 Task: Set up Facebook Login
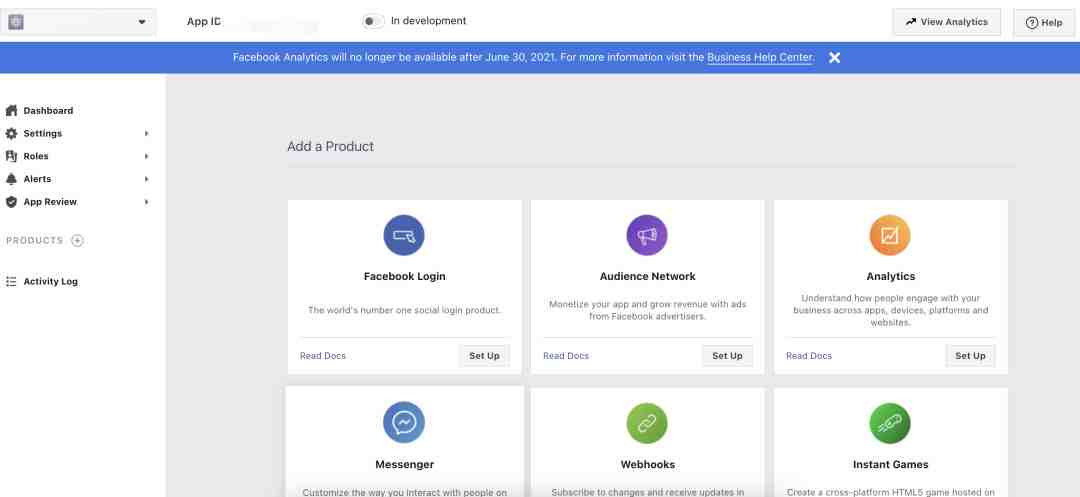click(484, 356)
